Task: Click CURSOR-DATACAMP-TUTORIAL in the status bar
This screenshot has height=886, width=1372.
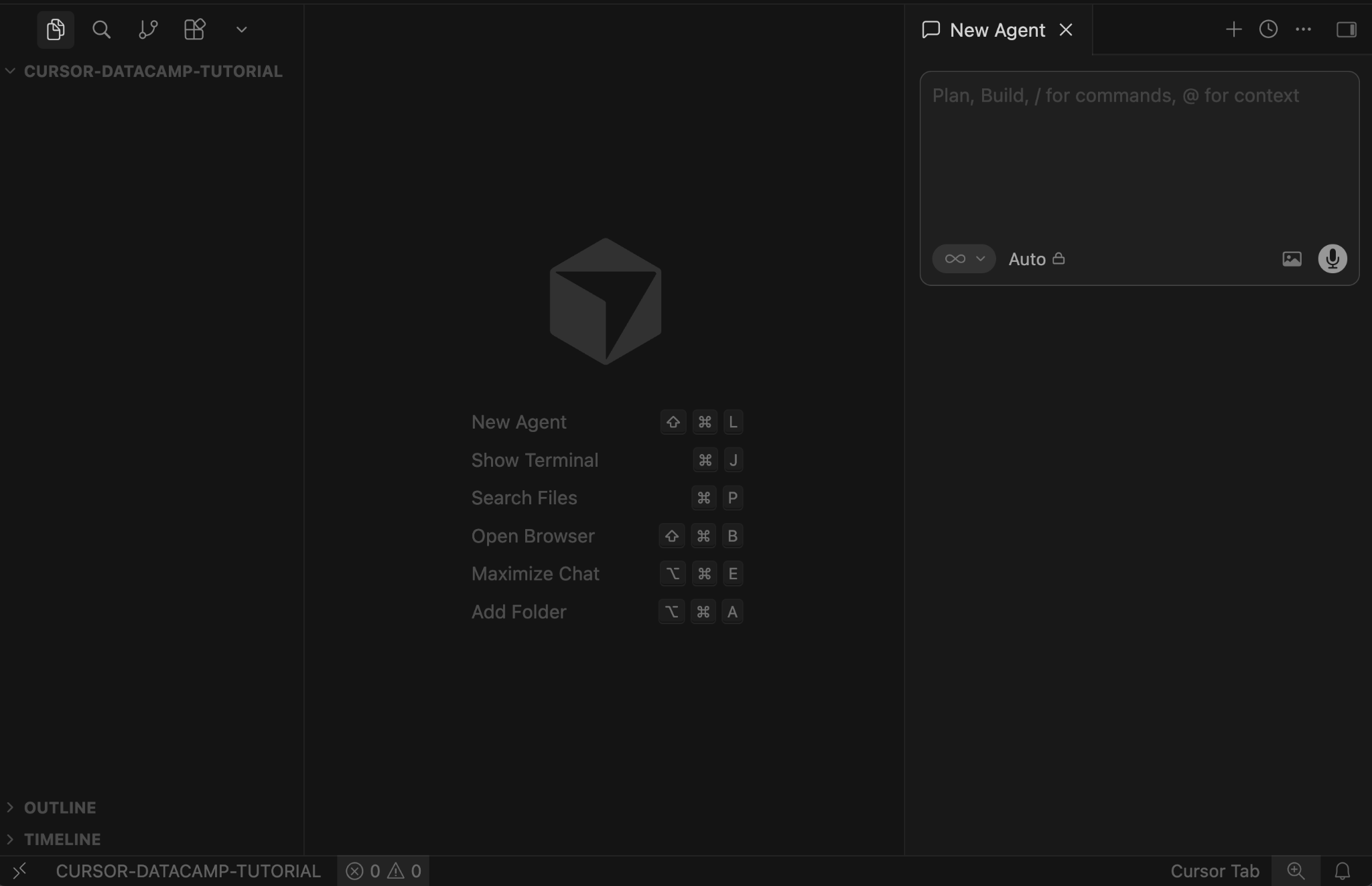Action: click(x=188, y=871)
